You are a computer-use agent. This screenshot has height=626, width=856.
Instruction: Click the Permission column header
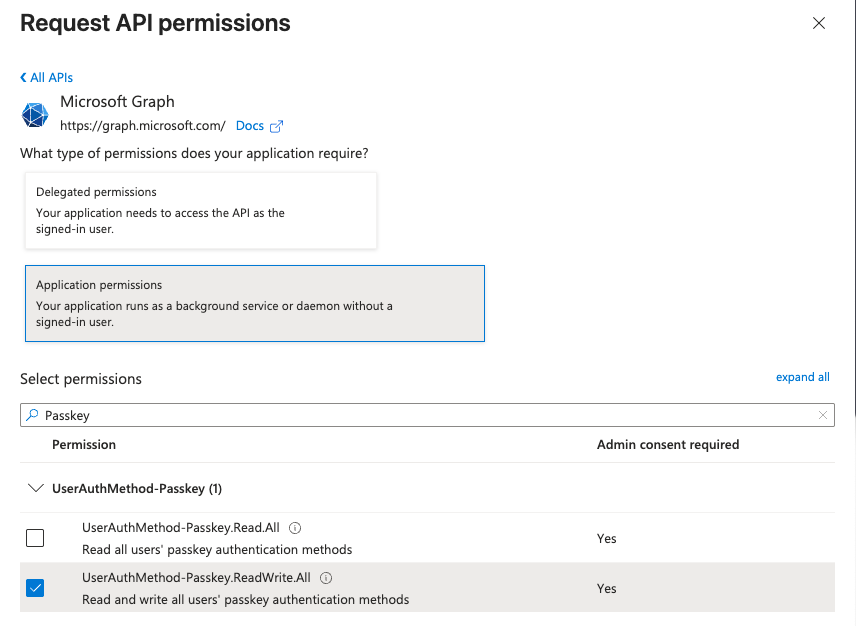pos(84,444)
